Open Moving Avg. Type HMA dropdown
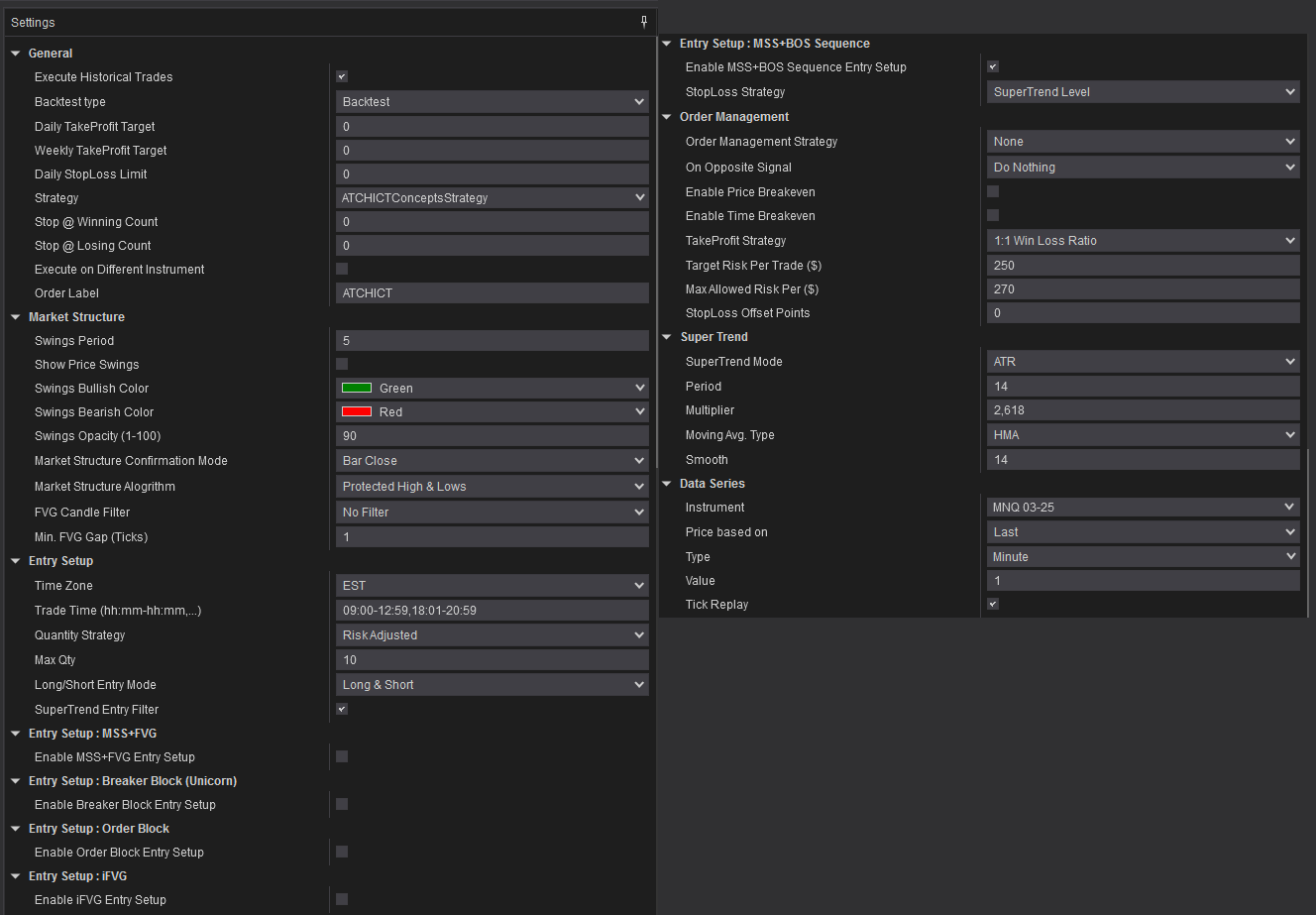The image size is (1316, 915). (1144, 435)
